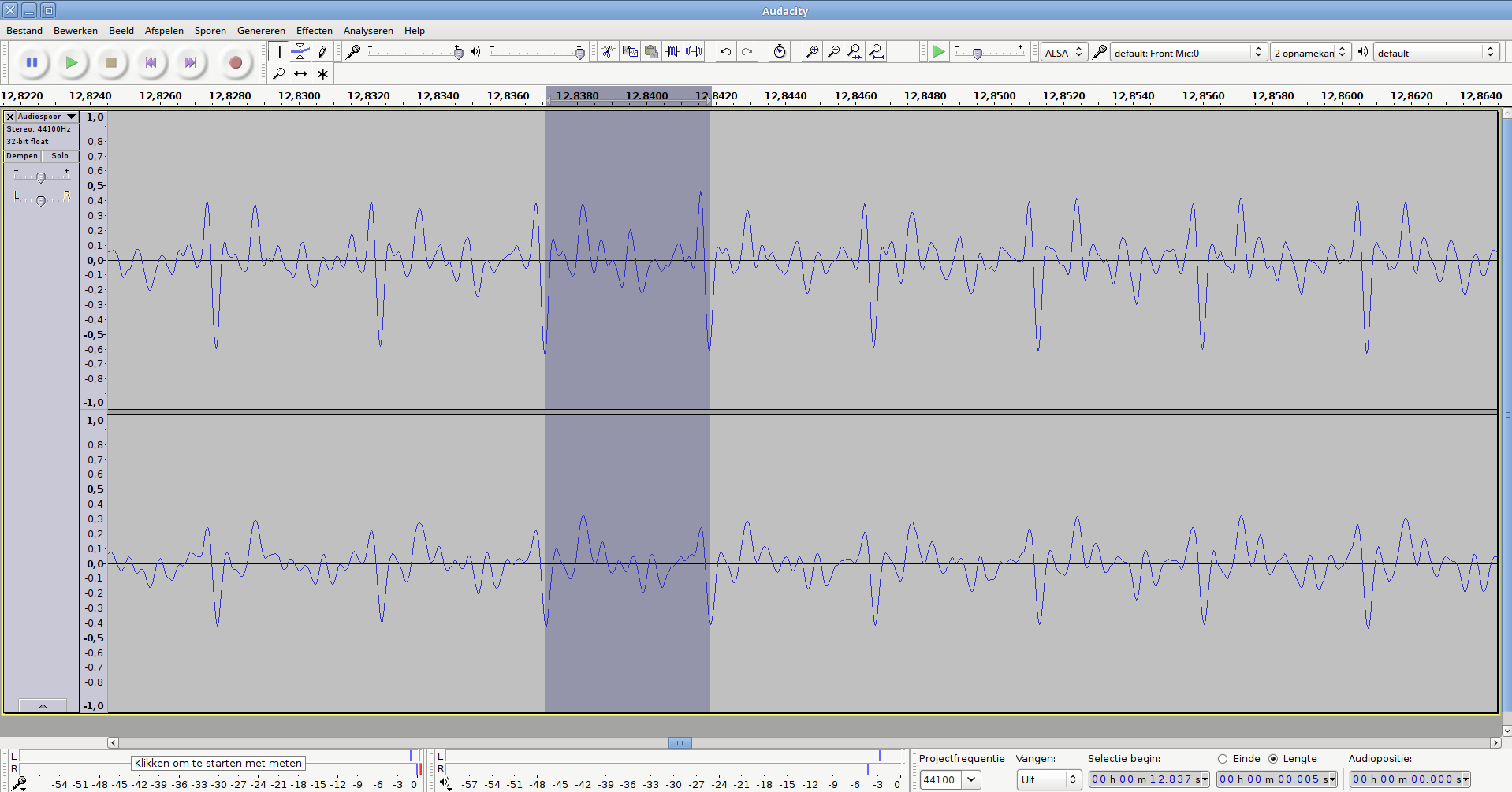The height and width of the screenshot is (792, 1512).
Task: Open the Audiospoor track dropdown menu
Action: pos(71,117)
